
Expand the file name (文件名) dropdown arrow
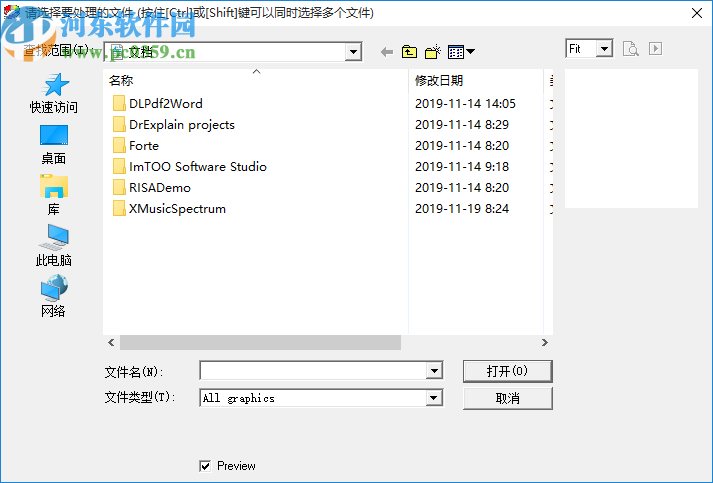pyautogui.click(x=434, y=371)
